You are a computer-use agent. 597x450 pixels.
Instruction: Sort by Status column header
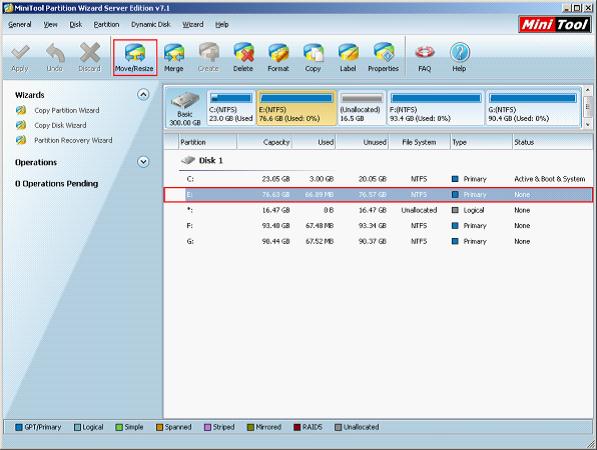[552, 142]
